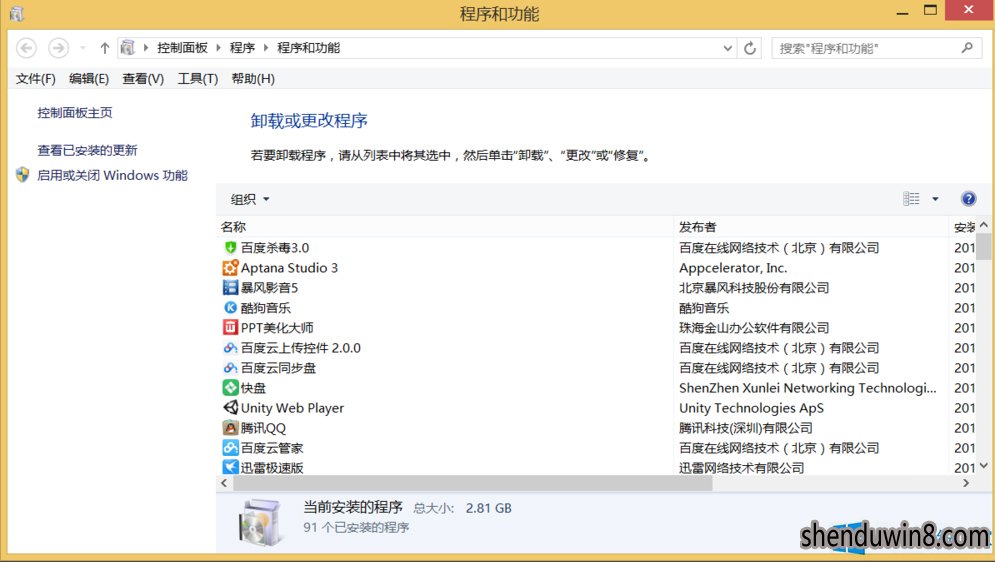This screenshot has height=562, width=995.
Task: Expand the view options arrow
Action: pyautogui.click(x=935, y=199)
